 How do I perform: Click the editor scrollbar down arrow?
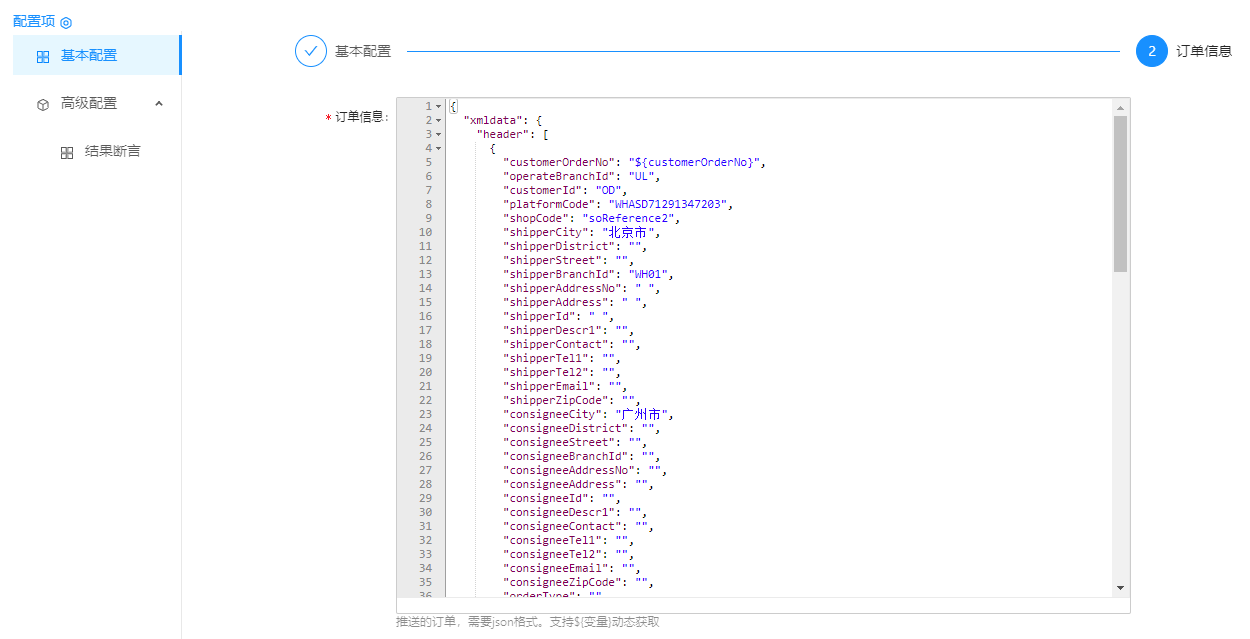coord(1120,587)
